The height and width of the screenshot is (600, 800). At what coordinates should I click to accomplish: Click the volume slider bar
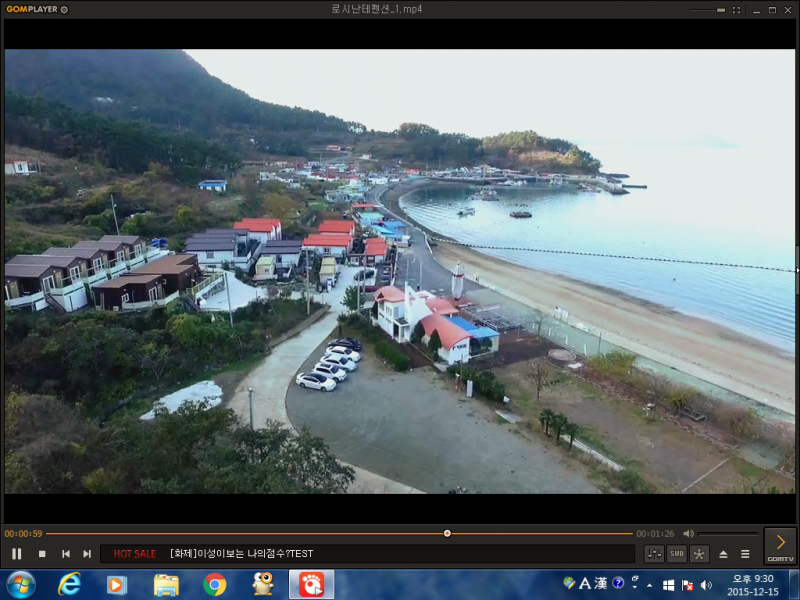tap(728, 534)
